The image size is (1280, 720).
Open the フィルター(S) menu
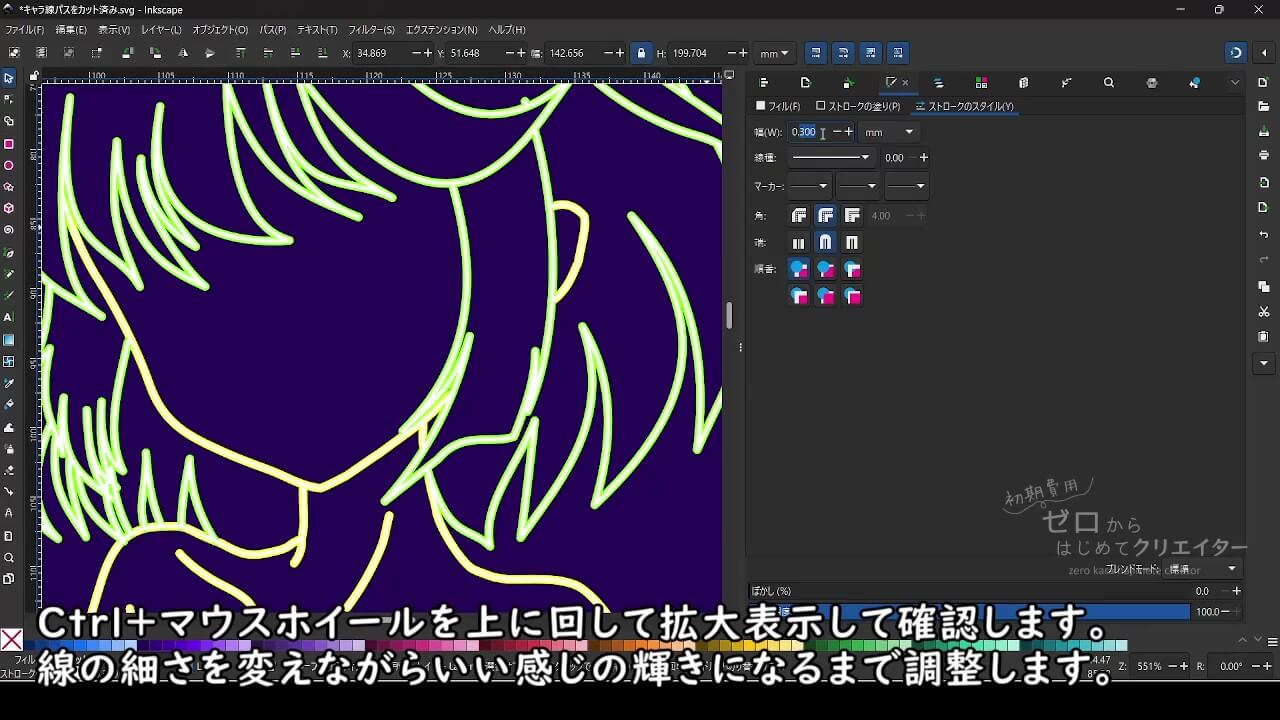pyautogui.click(x=371, y=30)
